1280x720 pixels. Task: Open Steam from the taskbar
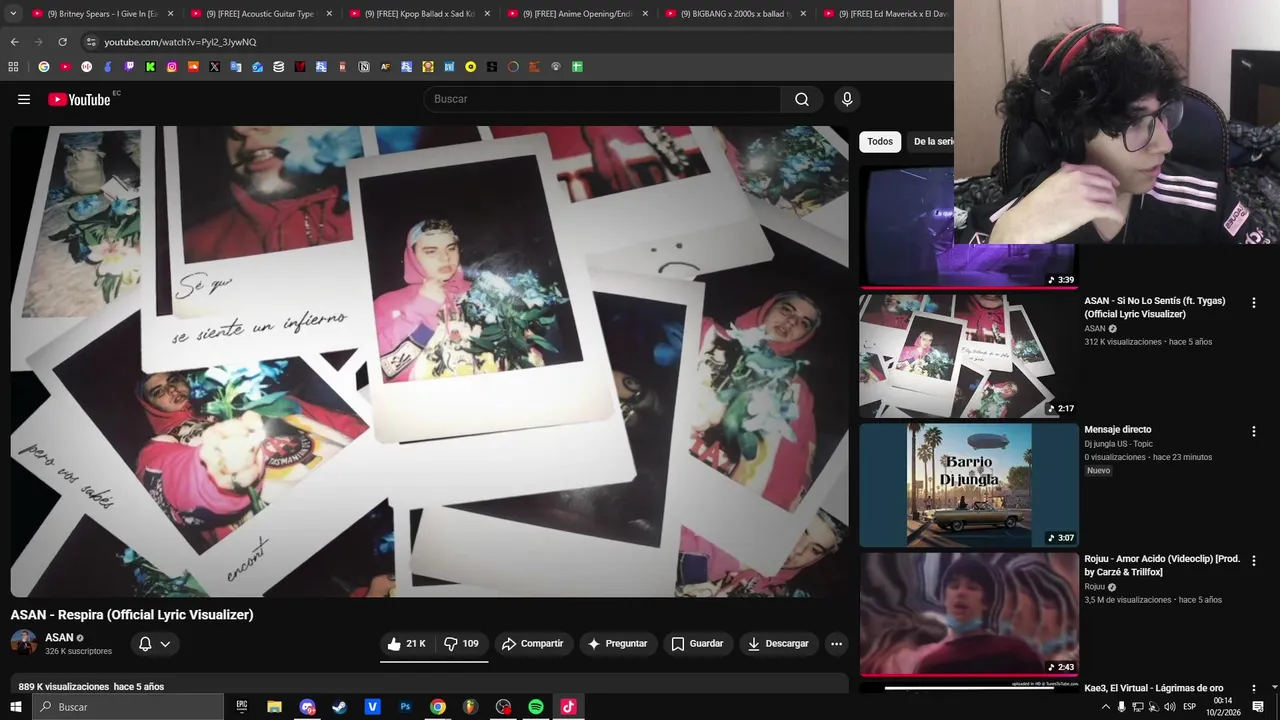340,707
